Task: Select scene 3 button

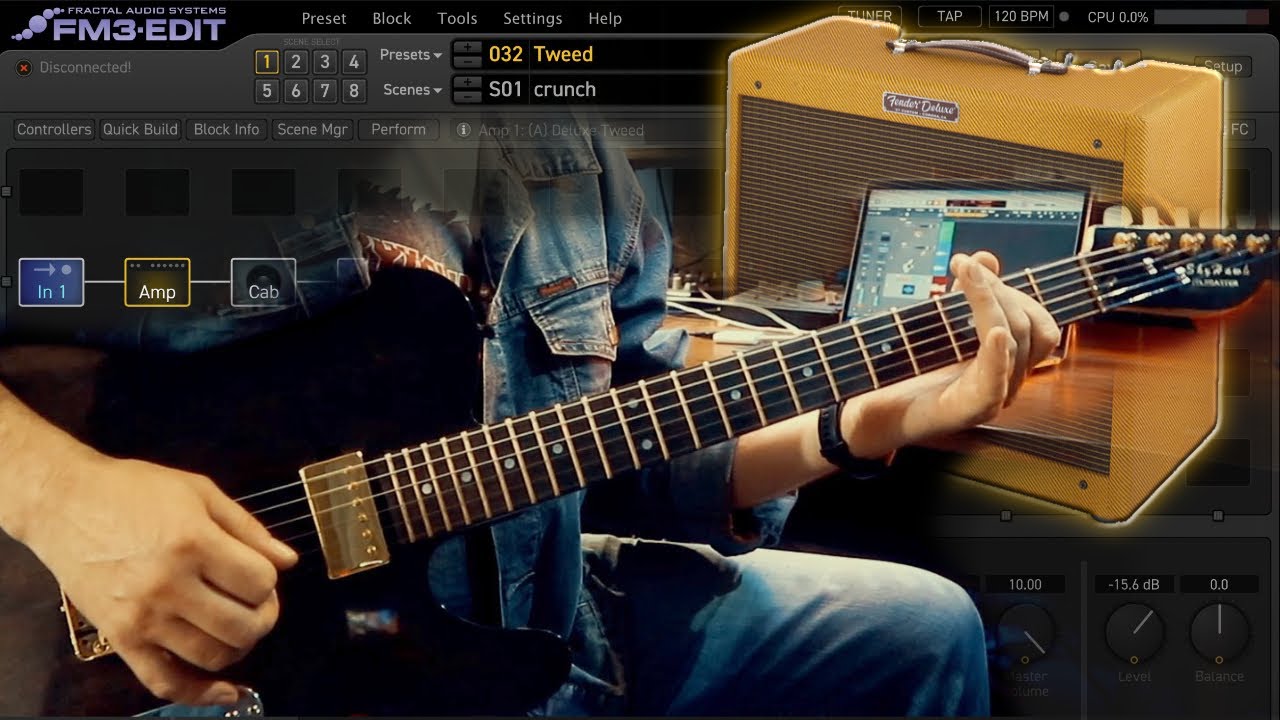Action: pos(324,62)
